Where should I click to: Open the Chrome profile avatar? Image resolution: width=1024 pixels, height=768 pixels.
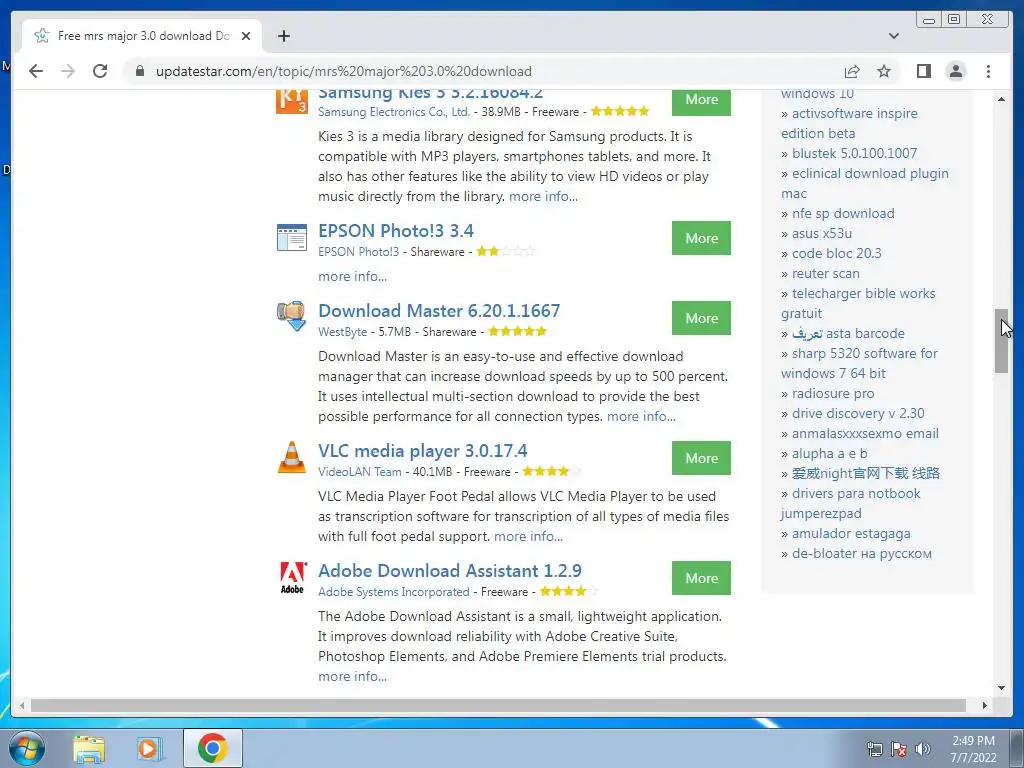[x=955, y=71]
